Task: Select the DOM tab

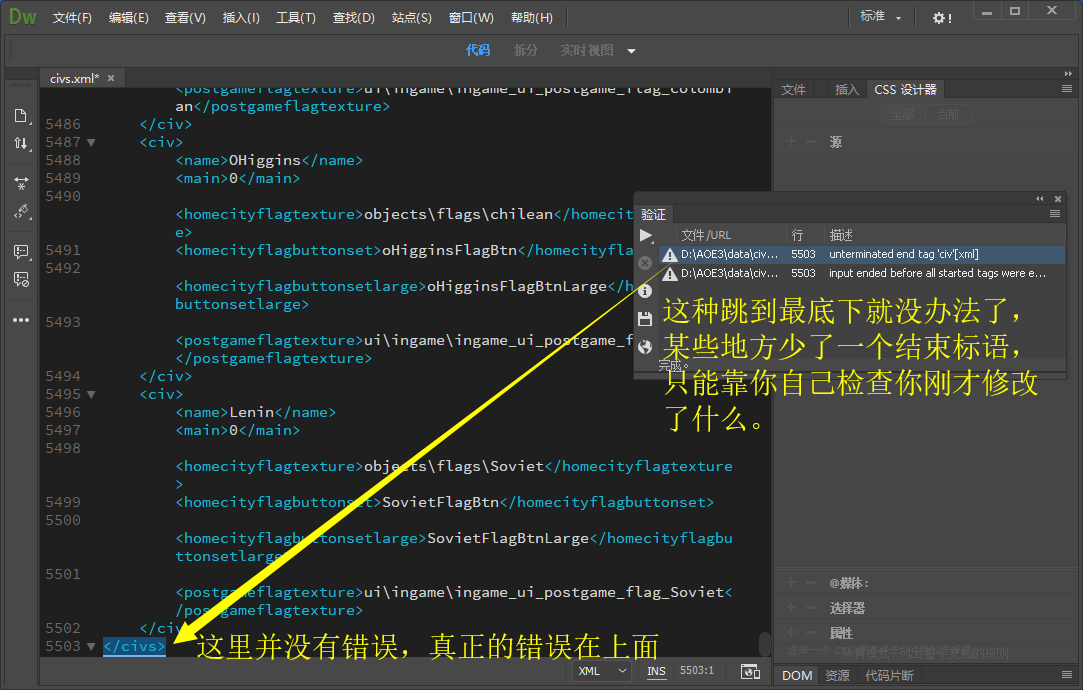Action: (x=796, y=675)
